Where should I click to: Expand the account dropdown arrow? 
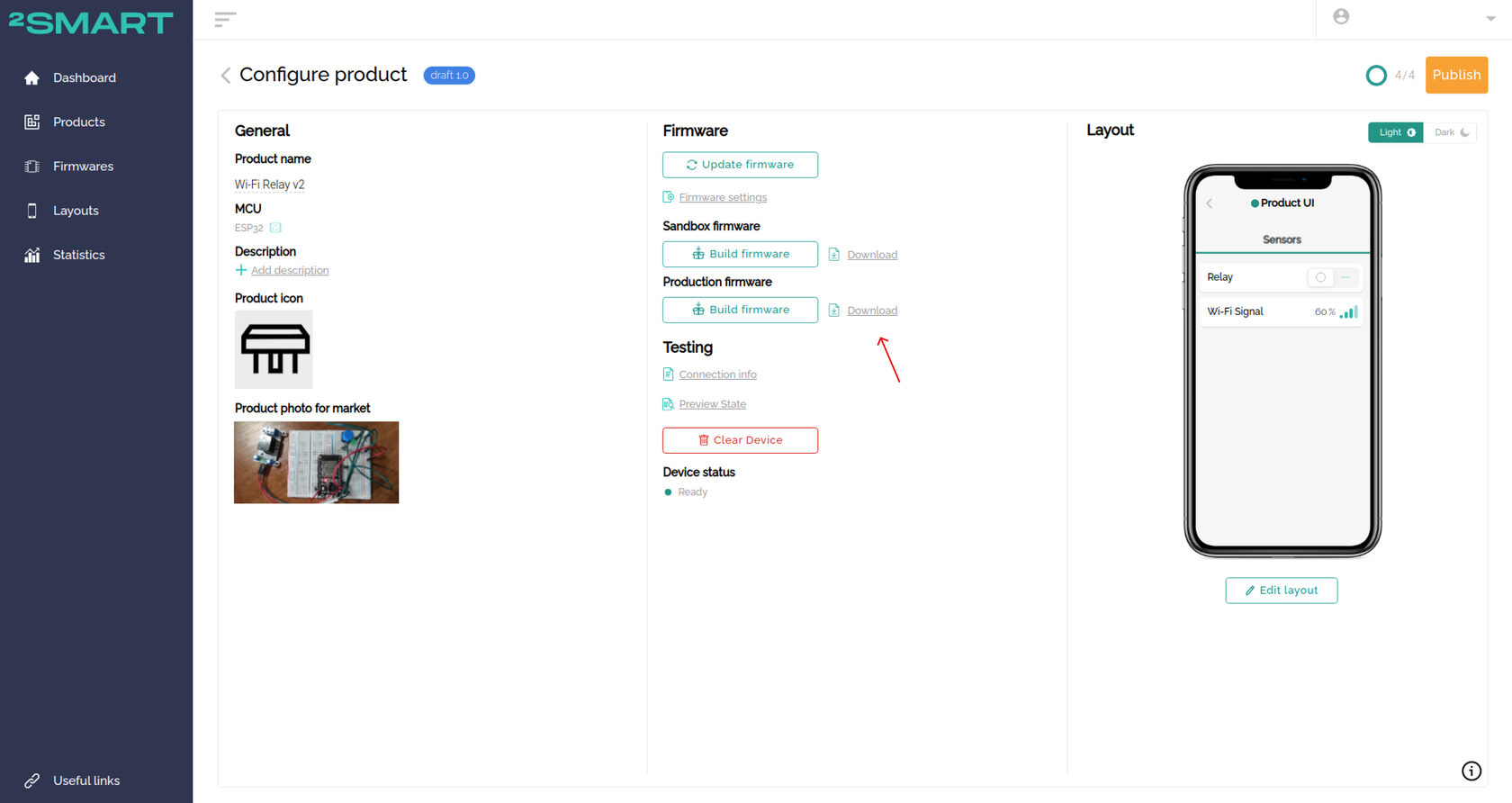point(1490,18)
